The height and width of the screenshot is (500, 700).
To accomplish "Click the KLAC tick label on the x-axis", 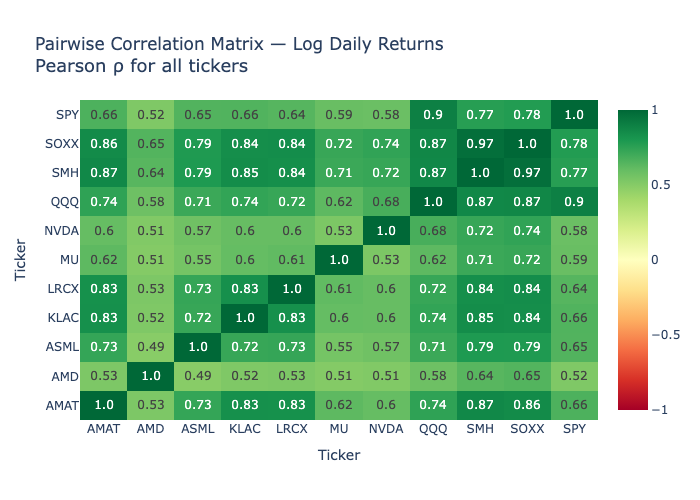I will click(245, 427).
